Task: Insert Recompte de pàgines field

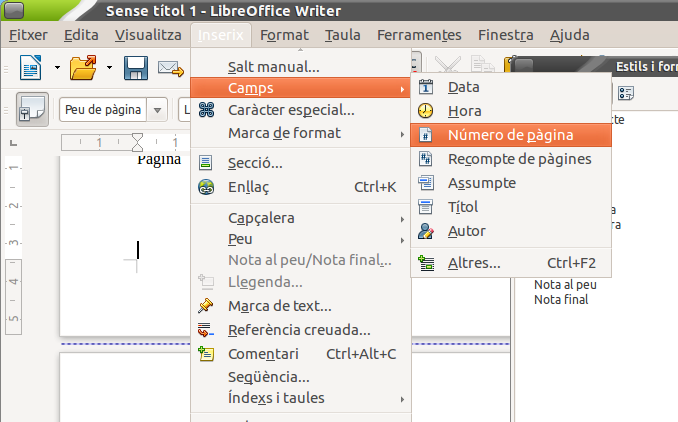Action: pyautogui.click(x=511, y=159)
